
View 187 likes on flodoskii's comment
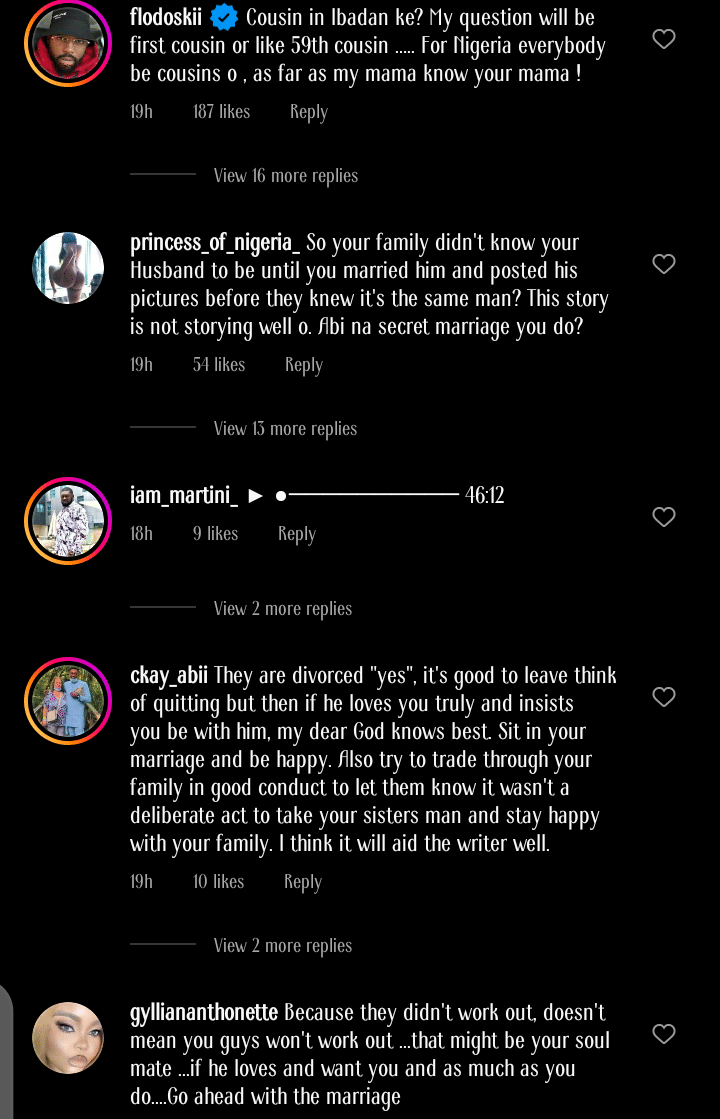click(221, 112)
